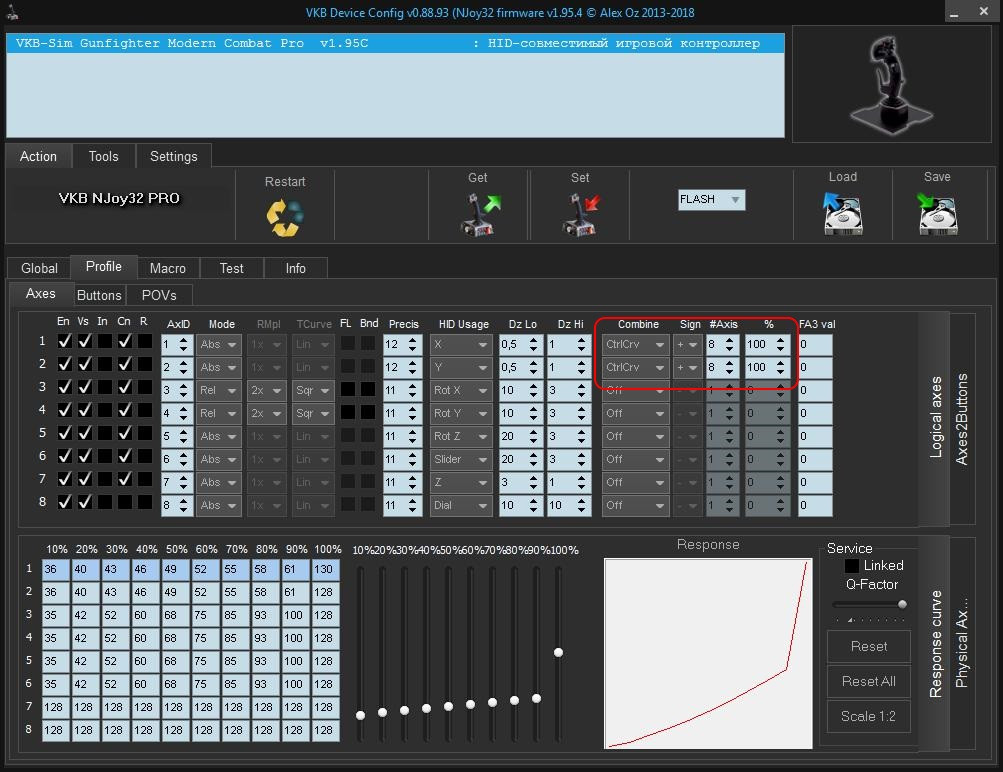Click curve row 1 cell with 130
This screenshot has height=772, width=1003.
(326, 569)
